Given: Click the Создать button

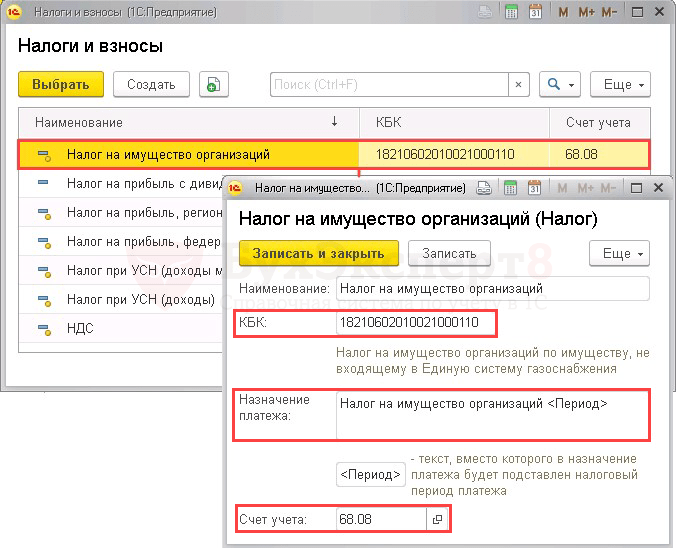Looking at the screenshot, I should [x=151, y=84].
